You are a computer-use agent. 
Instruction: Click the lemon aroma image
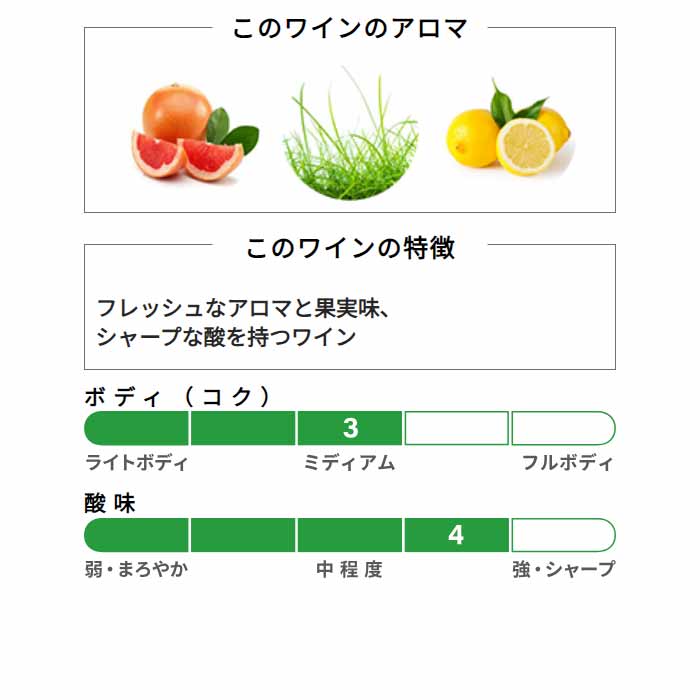click(510, 127)
